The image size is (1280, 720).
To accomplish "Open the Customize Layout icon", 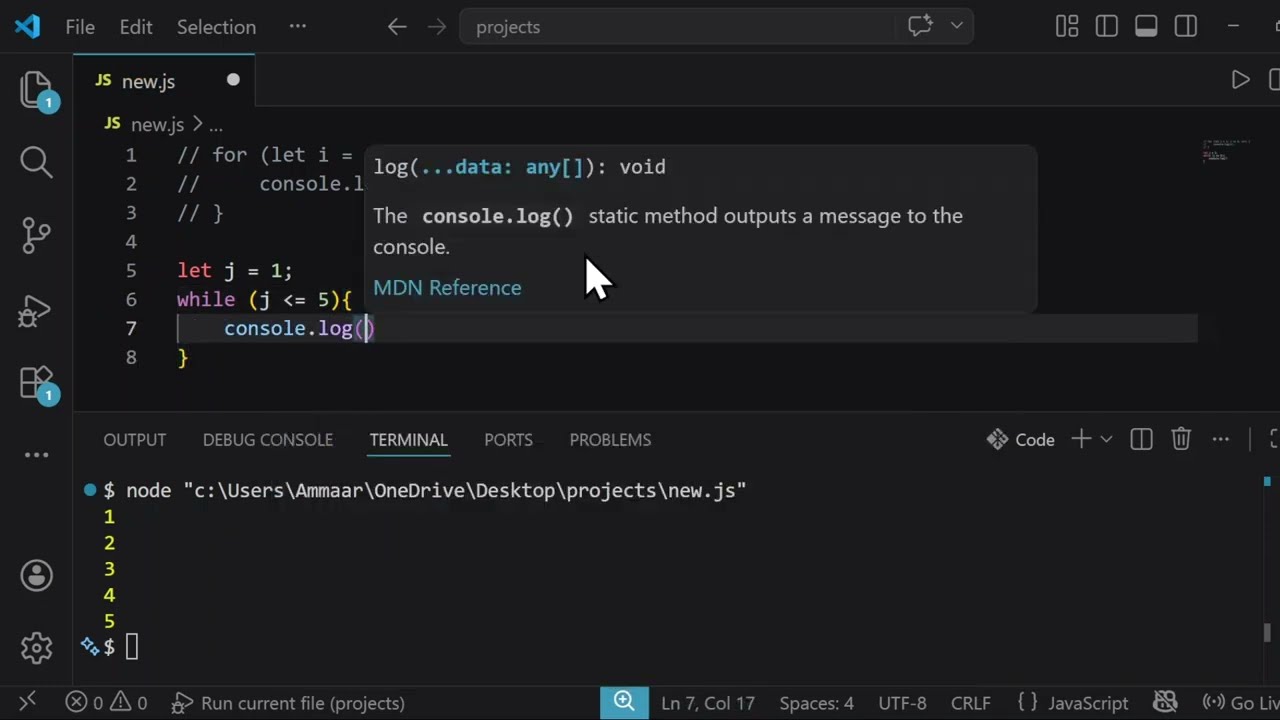I will [x=1067, y=27].
